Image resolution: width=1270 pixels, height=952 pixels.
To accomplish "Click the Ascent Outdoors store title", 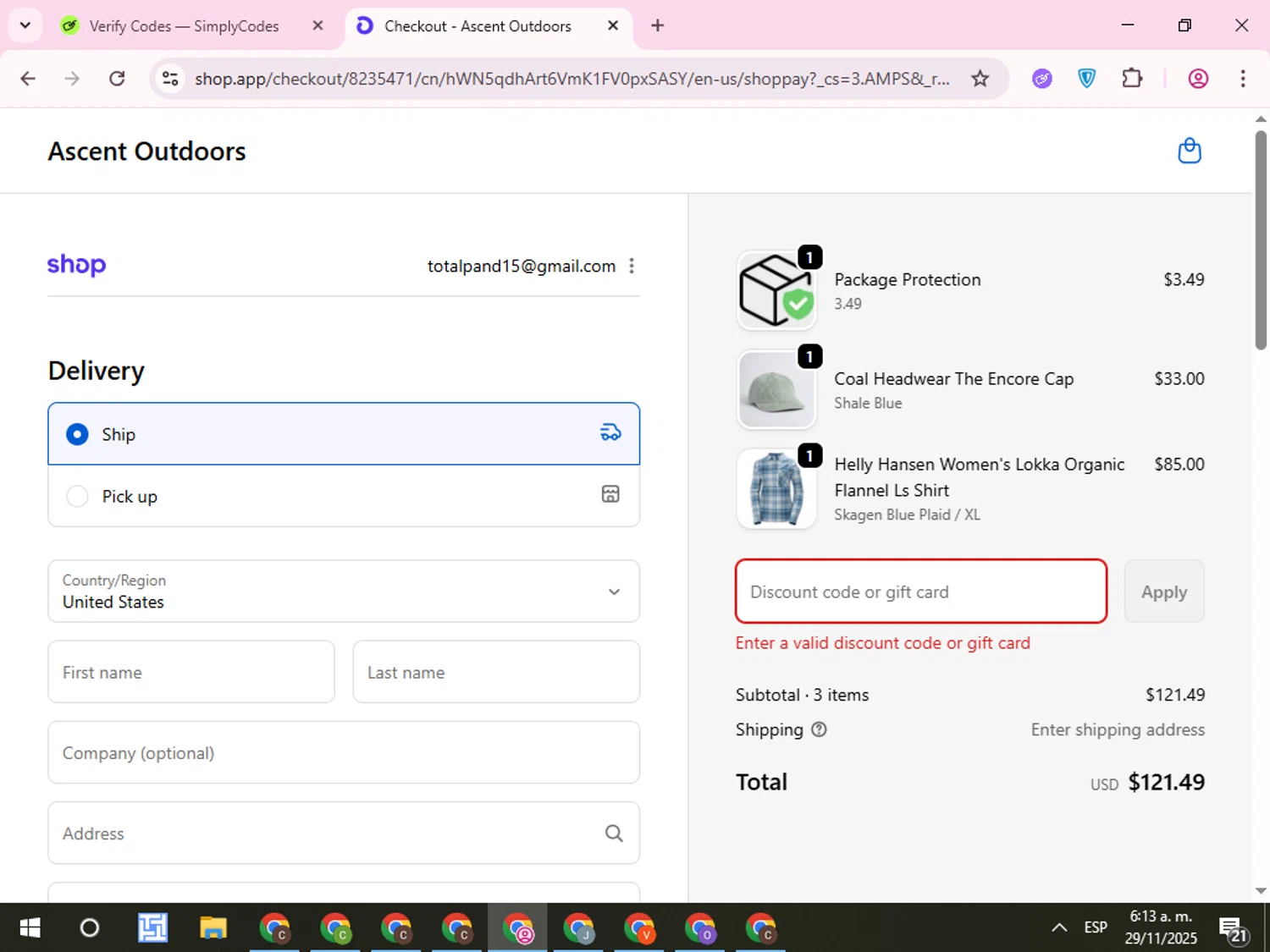I will pos(146,151).
